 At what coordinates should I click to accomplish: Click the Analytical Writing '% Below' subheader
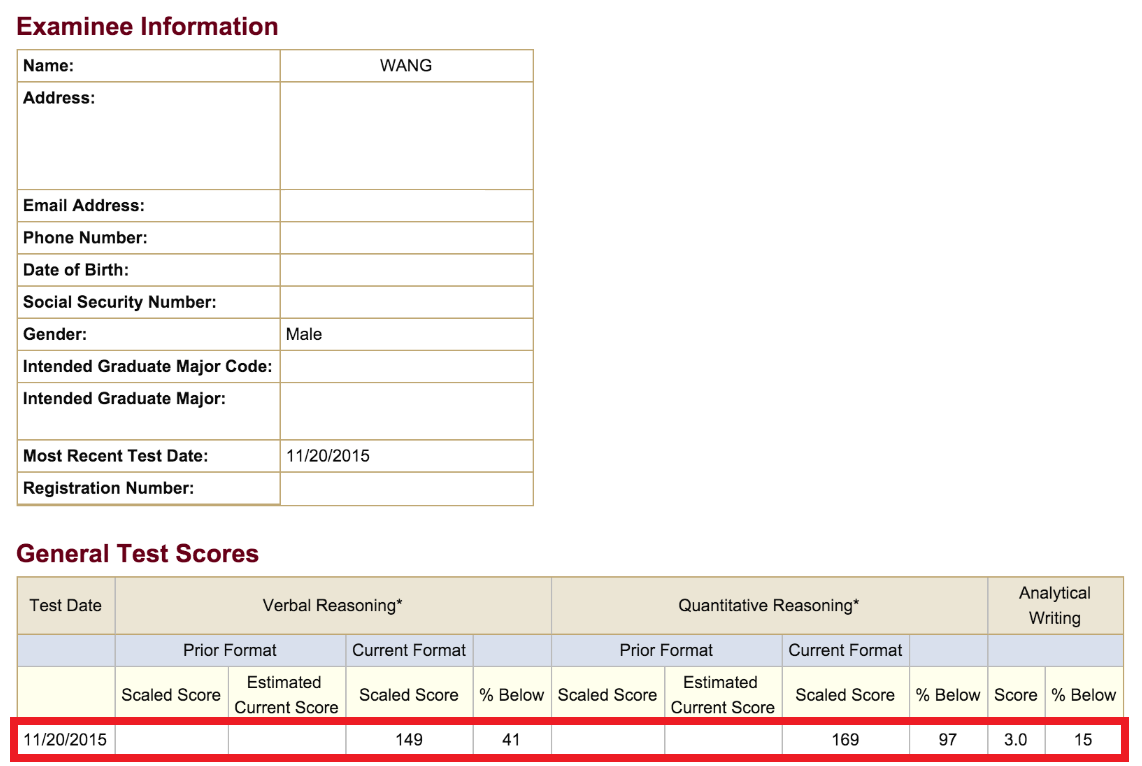click(x=1084, y=695)
